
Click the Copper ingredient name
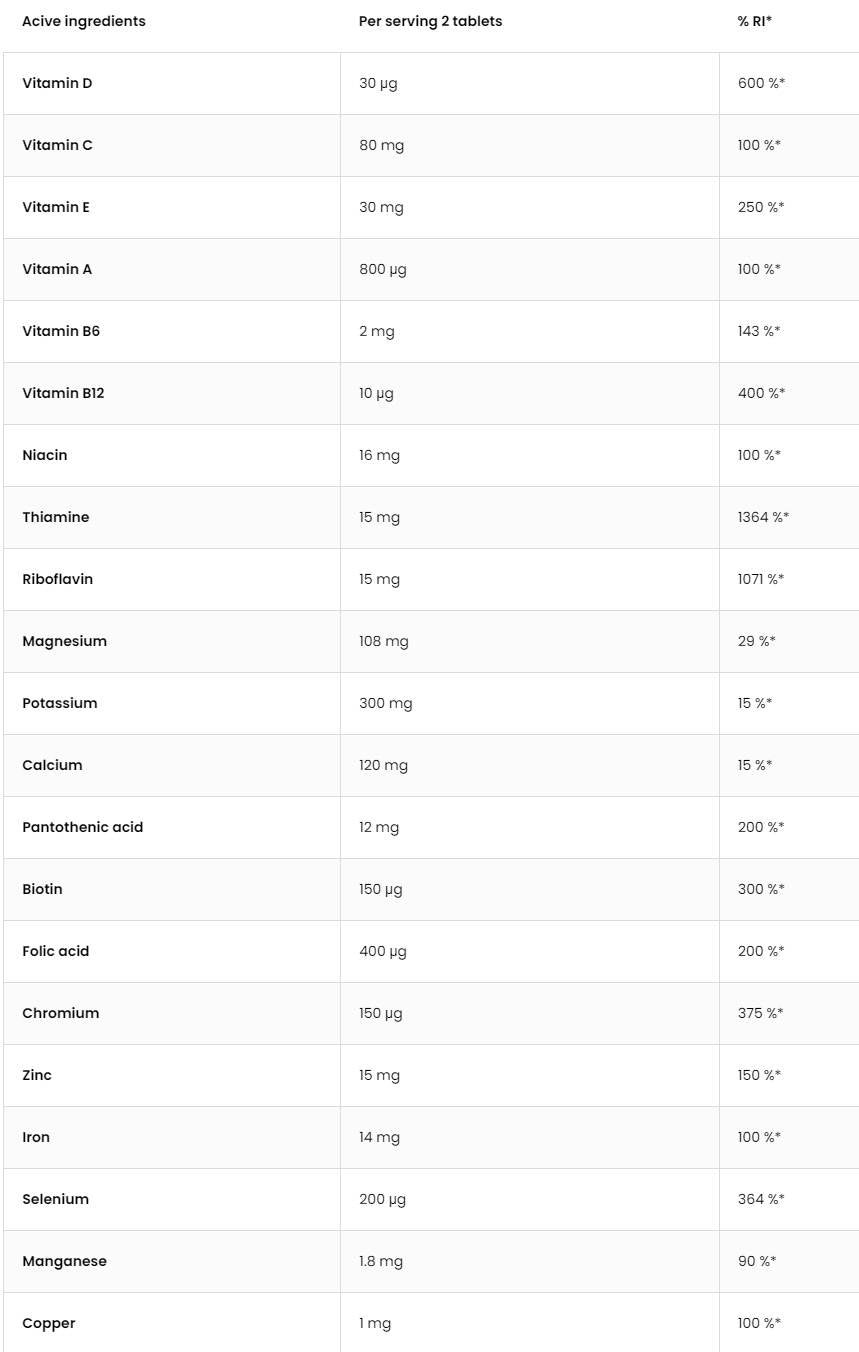pyautogui.click(x=49, y=1323)
